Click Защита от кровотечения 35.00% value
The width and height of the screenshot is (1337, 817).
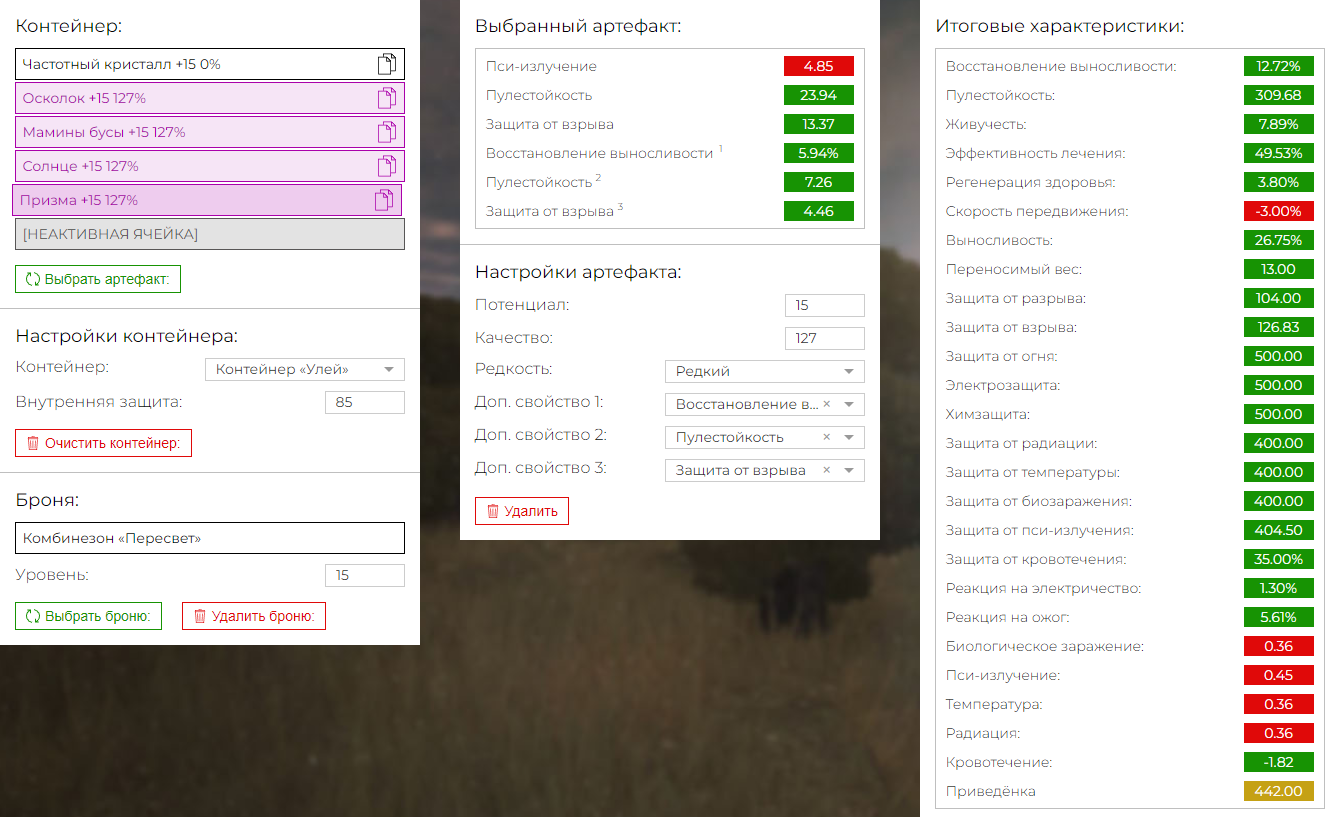click(x=1279, y=560)
